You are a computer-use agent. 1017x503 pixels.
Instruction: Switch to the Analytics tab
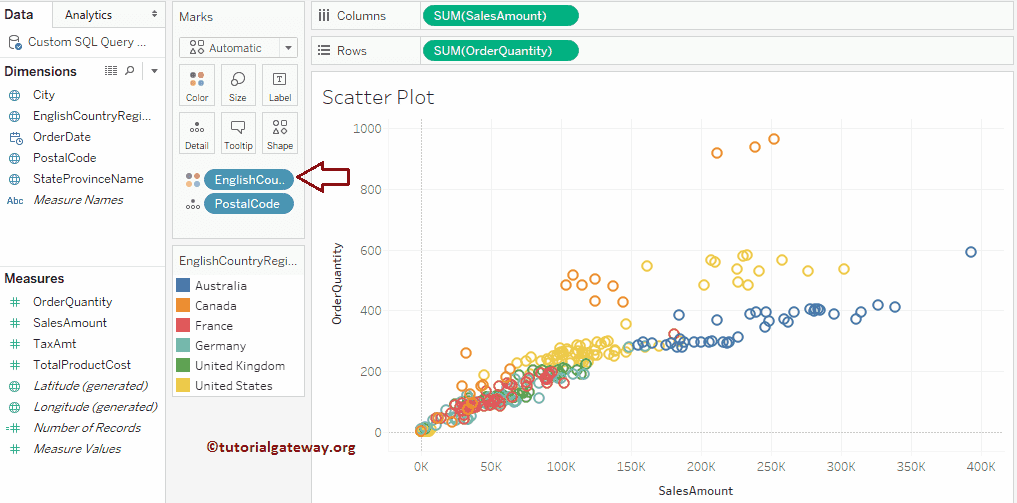click(88, 15)
